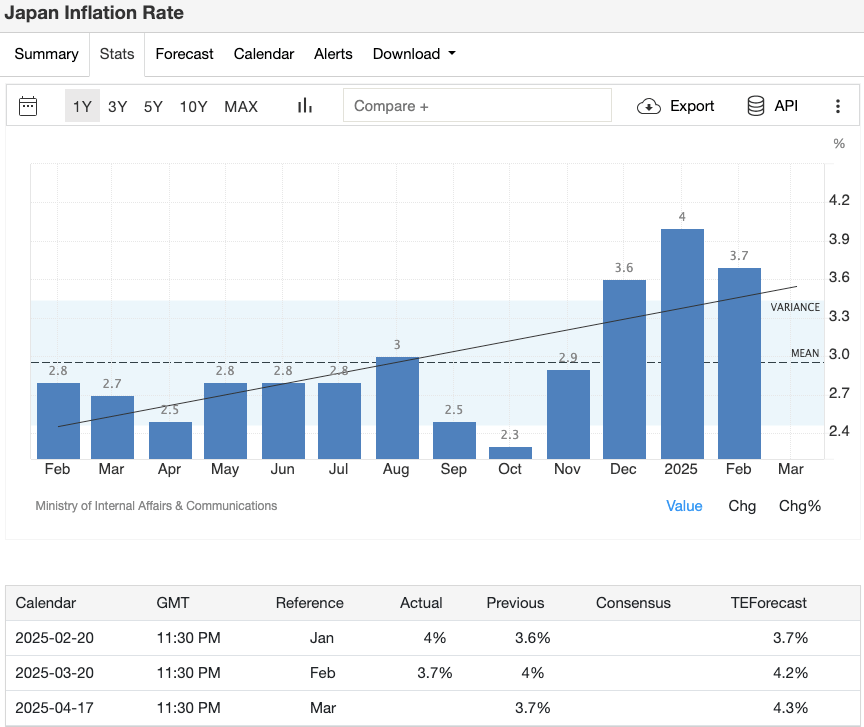Click the API database icon
Screen dimensions: 864x727
click(x=756, y=106)
